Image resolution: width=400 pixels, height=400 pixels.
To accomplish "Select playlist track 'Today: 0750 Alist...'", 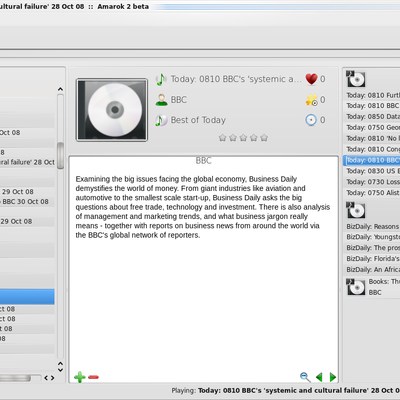I will pos(372,193).
